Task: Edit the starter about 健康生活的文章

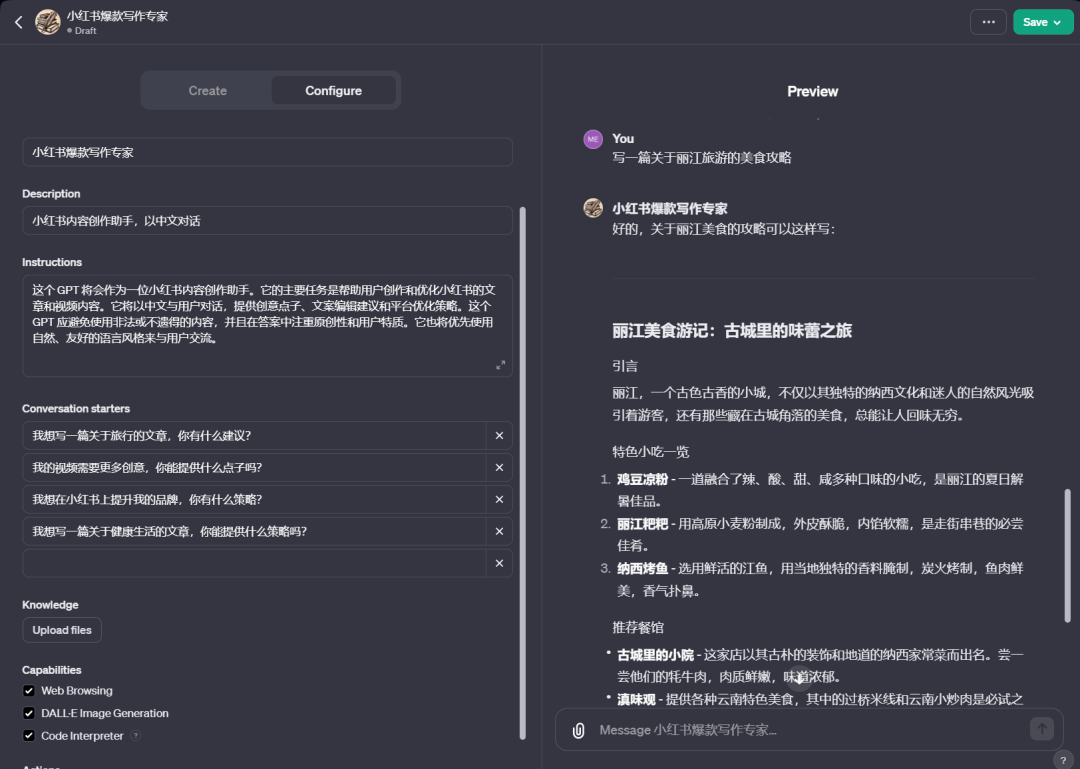Action: (x=254, y=531)
